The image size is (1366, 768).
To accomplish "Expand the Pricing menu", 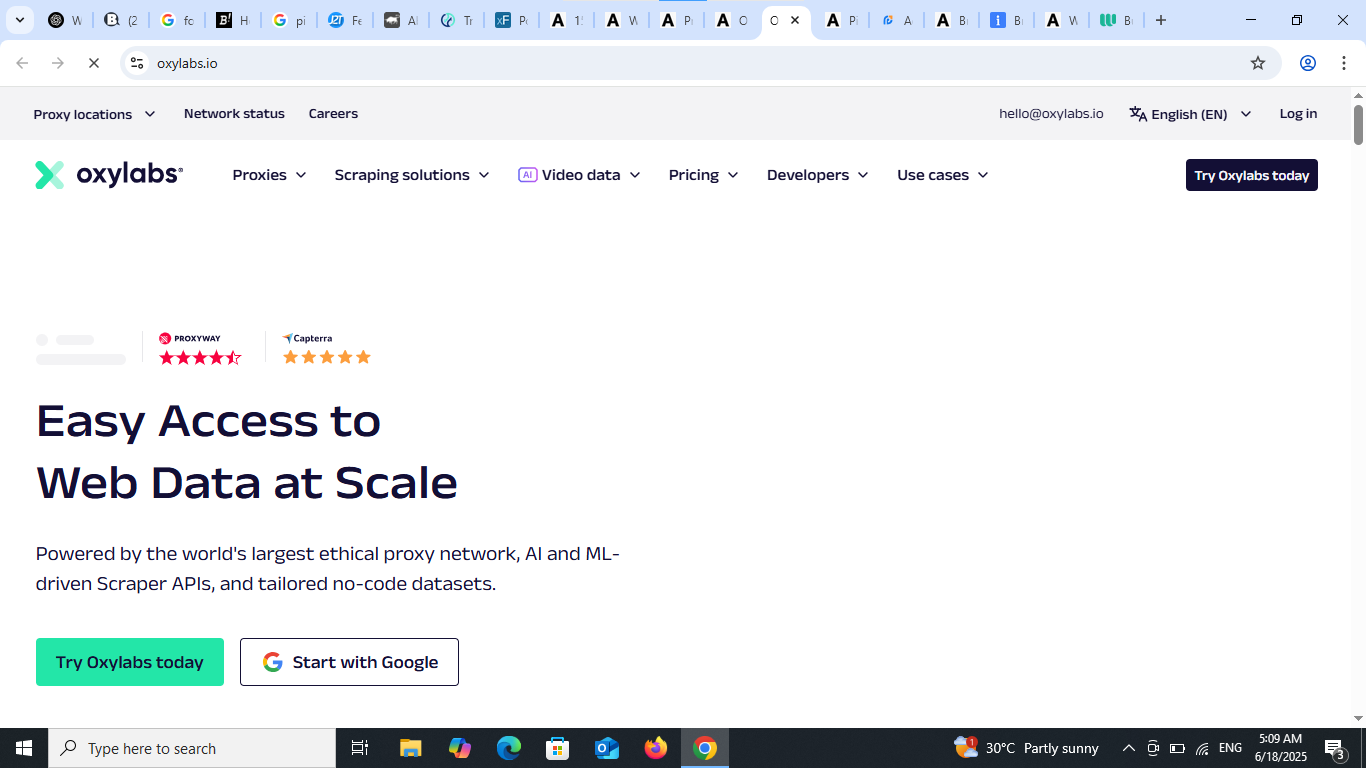I will point(704,175).
